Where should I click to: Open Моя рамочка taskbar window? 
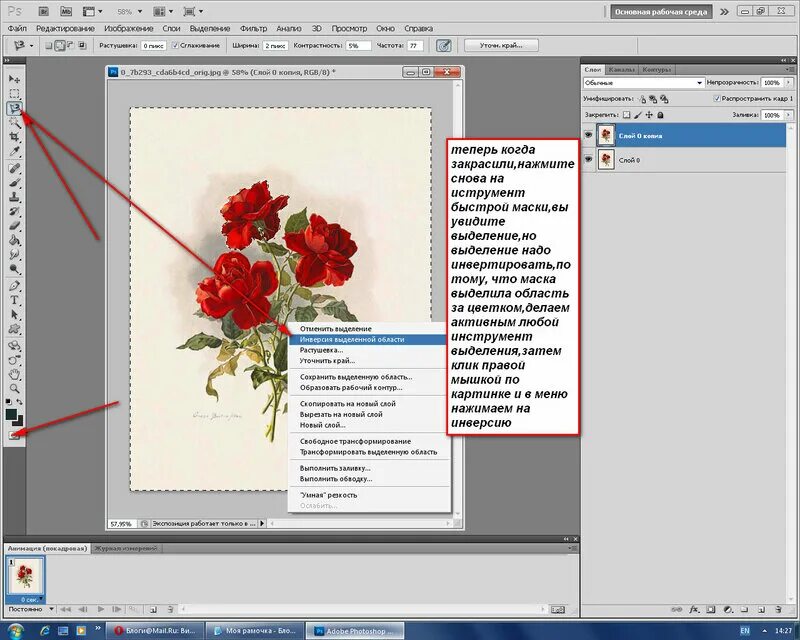click(x=256, y=631)
